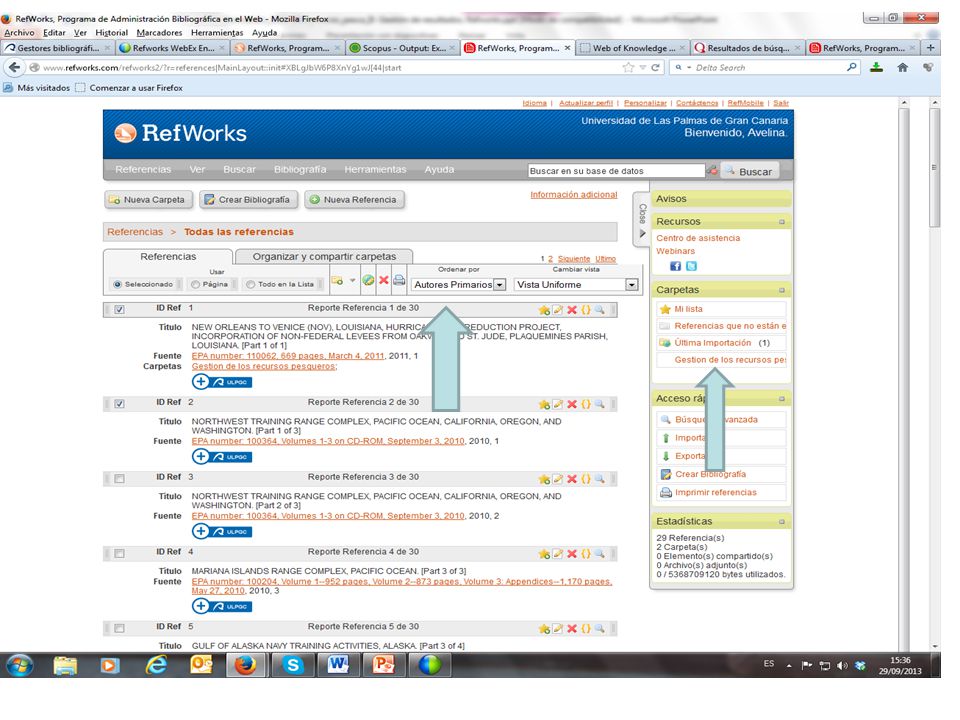
Task: Add reference 2 to My List star
Action: tap(544, 404)
